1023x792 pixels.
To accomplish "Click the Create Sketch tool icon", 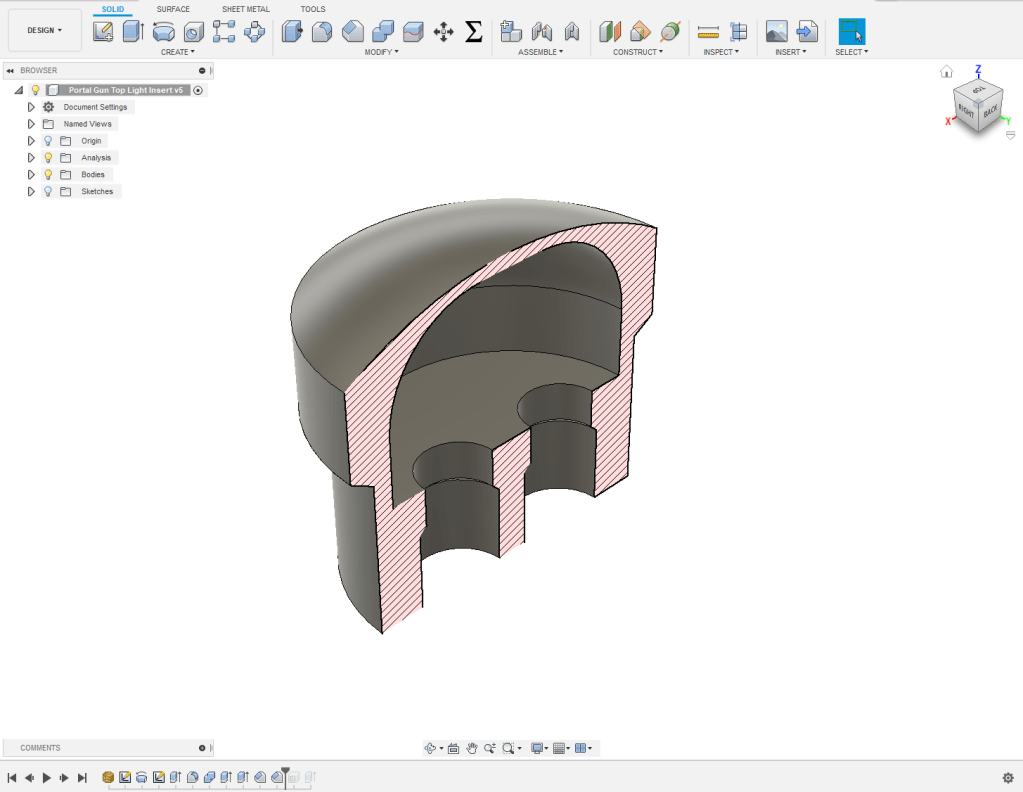I will point(102,32).
